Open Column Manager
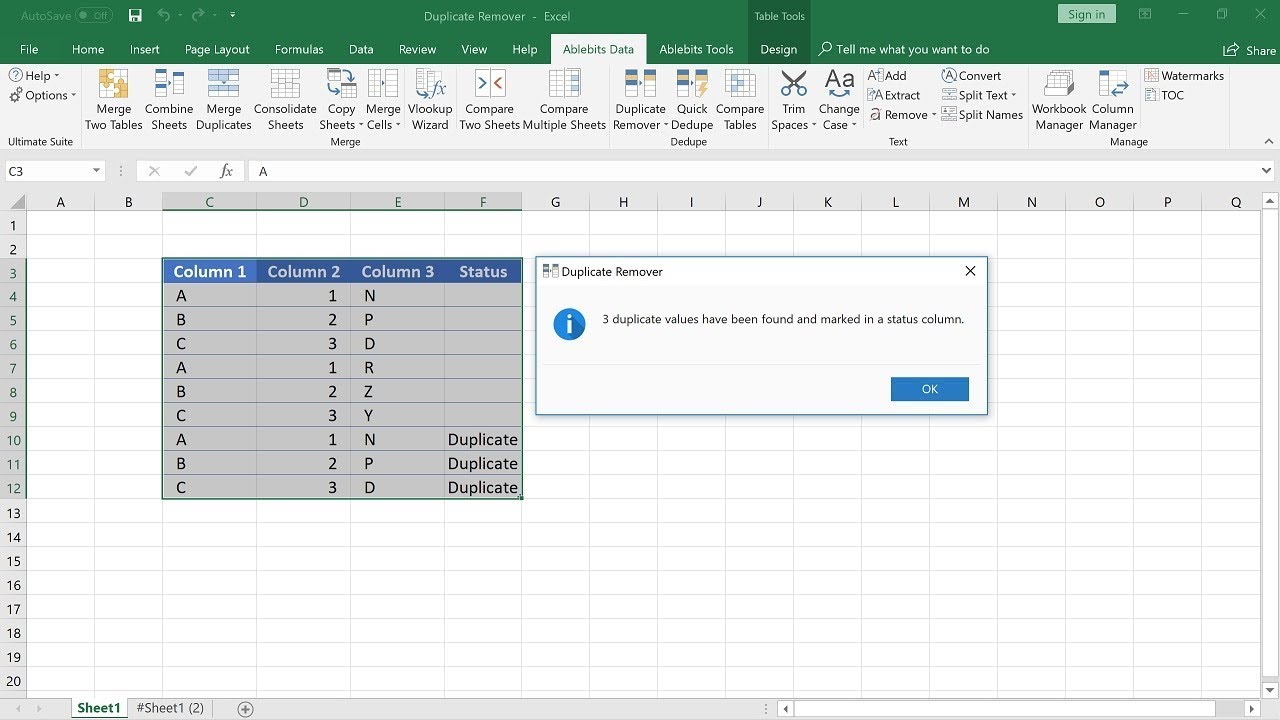 pyautogui.click(x=1113, y=100)
